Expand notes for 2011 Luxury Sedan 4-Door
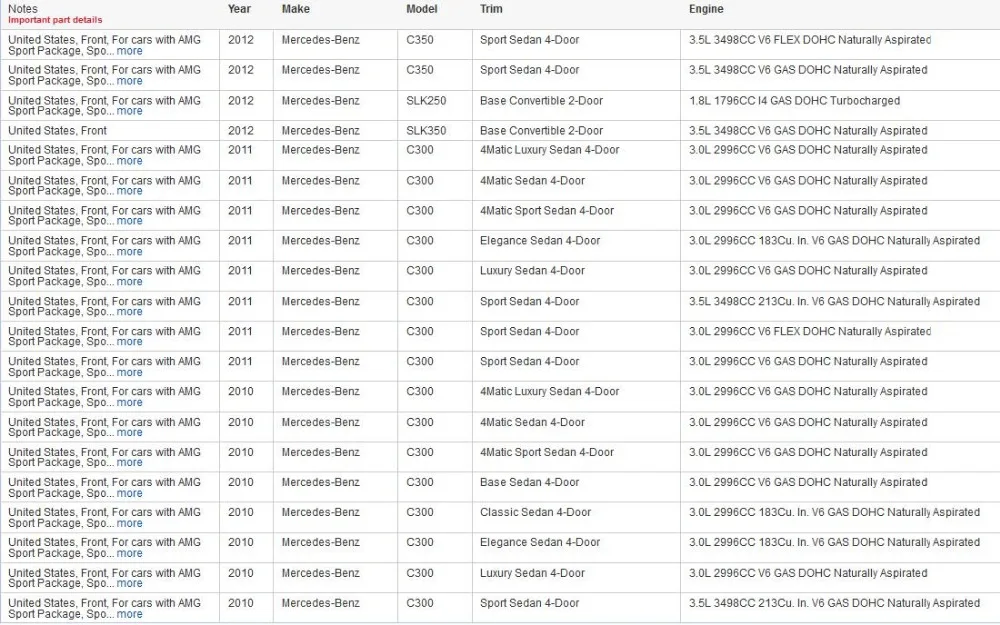 pyautogui.click(x=129, y=282)
